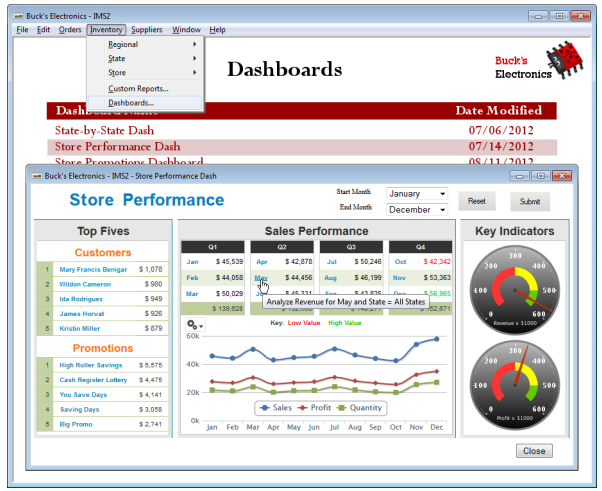Image resolution: width=602 pixels, height=491 pixels.
Task: Click the 07/06/2012 date modified
Action: click(x=501, y=131)
